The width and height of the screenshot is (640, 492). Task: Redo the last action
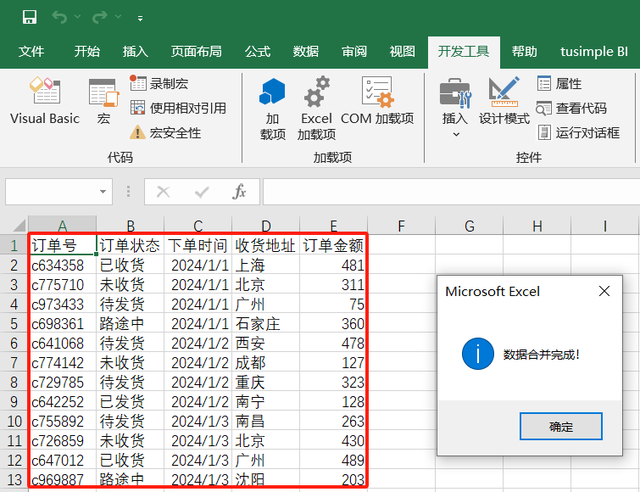100,17
